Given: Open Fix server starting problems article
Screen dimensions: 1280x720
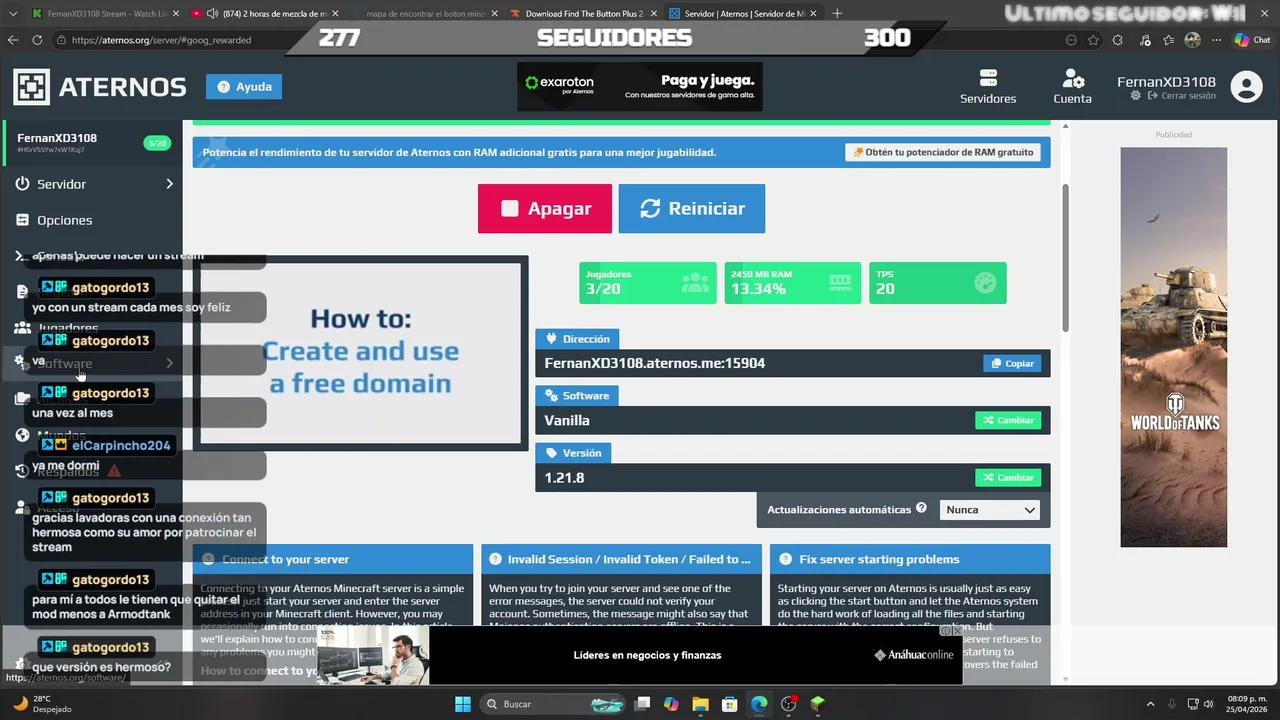Looking at the screenshot, I should click(x=910, y=559).
